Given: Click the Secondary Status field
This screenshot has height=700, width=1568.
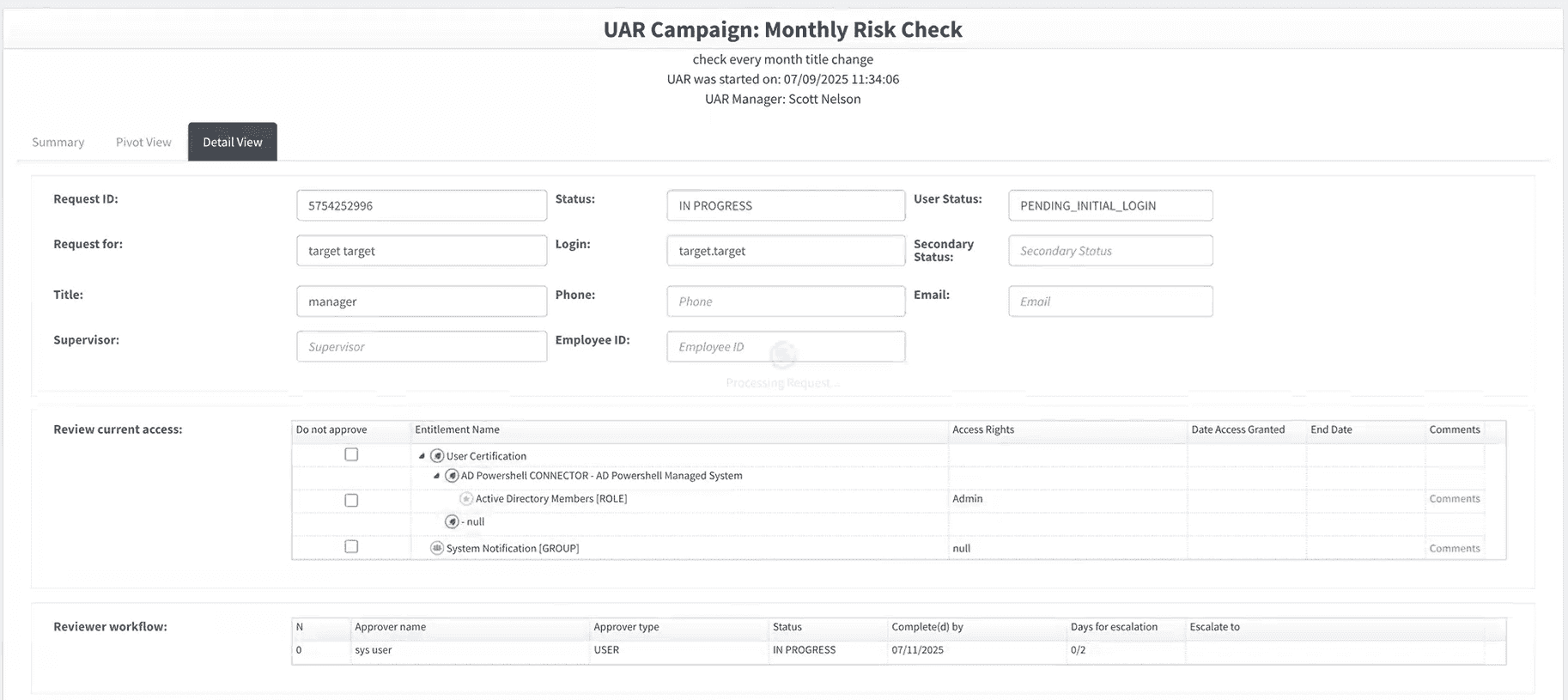Looking at the screenshot, I should 1110,251.
